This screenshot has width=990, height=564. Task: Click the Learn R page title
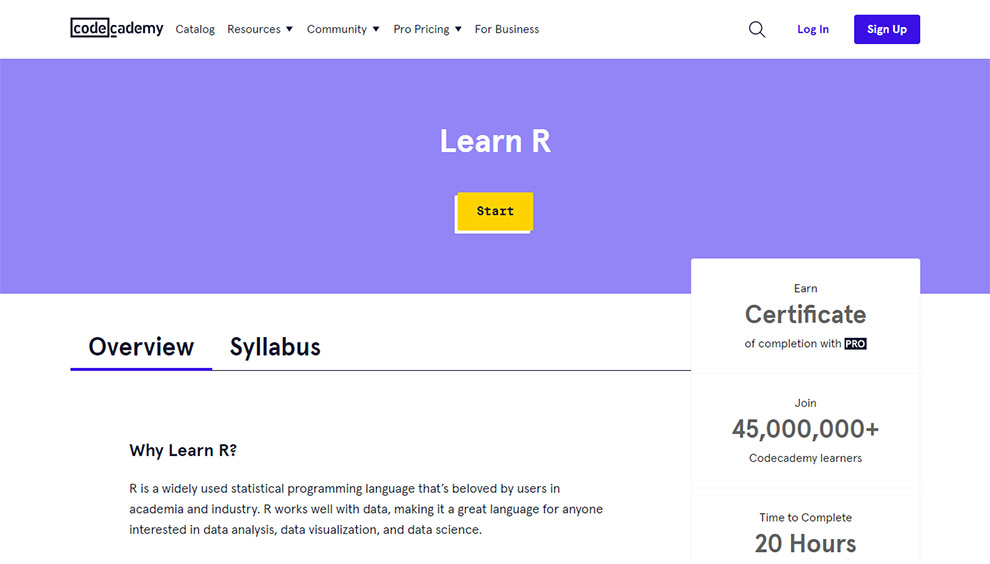(x=495, y=141)
